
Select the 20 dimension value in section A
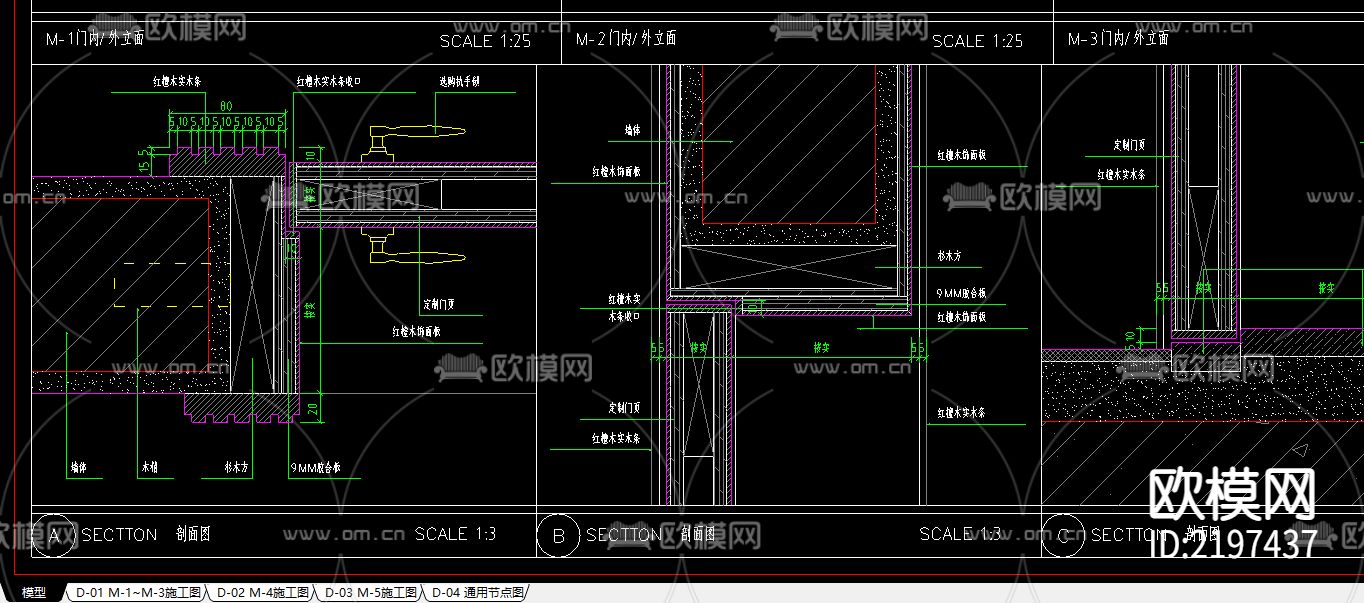pos(311,407)
